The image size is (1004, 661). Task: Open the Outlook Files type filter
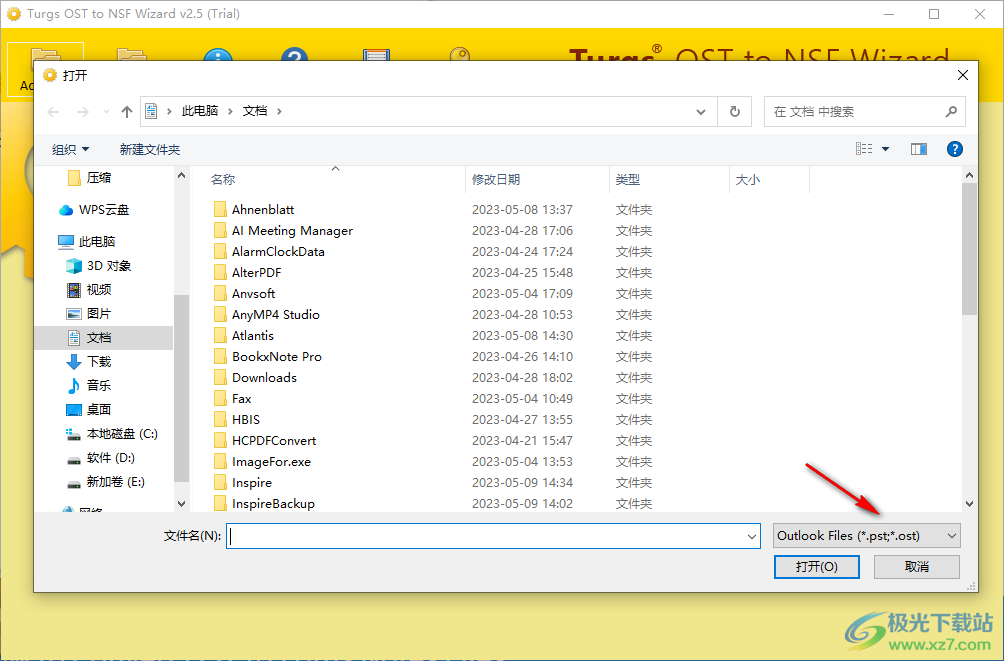coord(866,536)
